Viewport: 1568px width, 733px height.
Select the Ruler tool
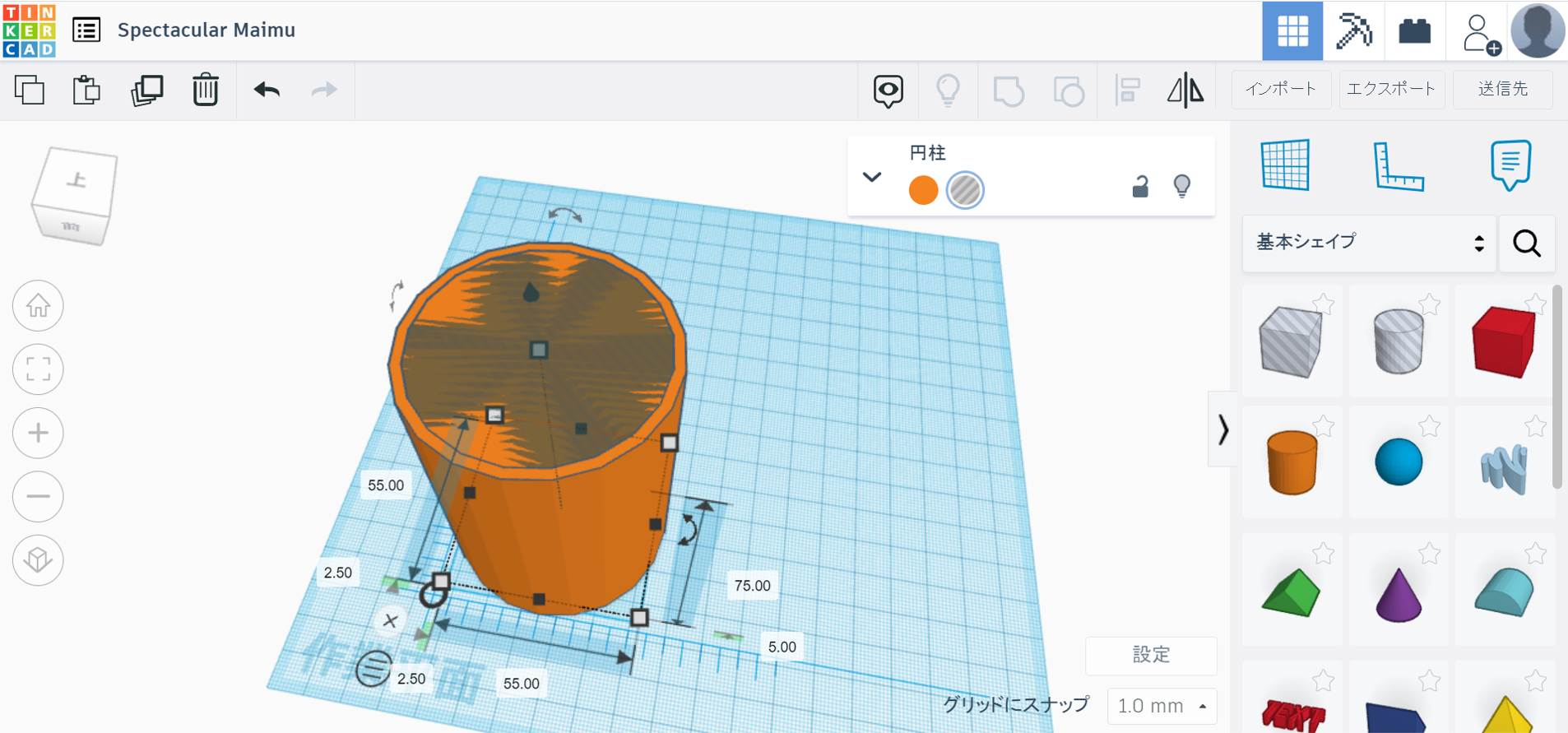pyautogui.click(x=1399, y=166)
